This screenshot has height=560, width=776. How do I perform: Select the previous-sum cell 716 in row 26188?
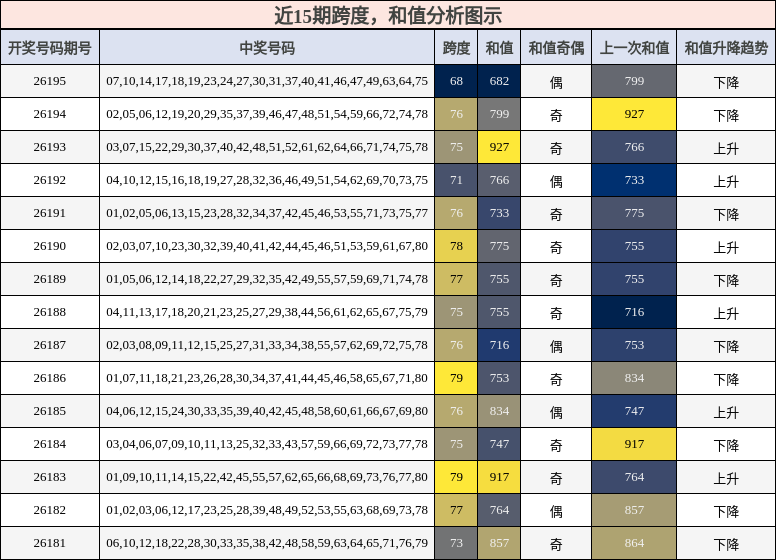tap(634, 312)
